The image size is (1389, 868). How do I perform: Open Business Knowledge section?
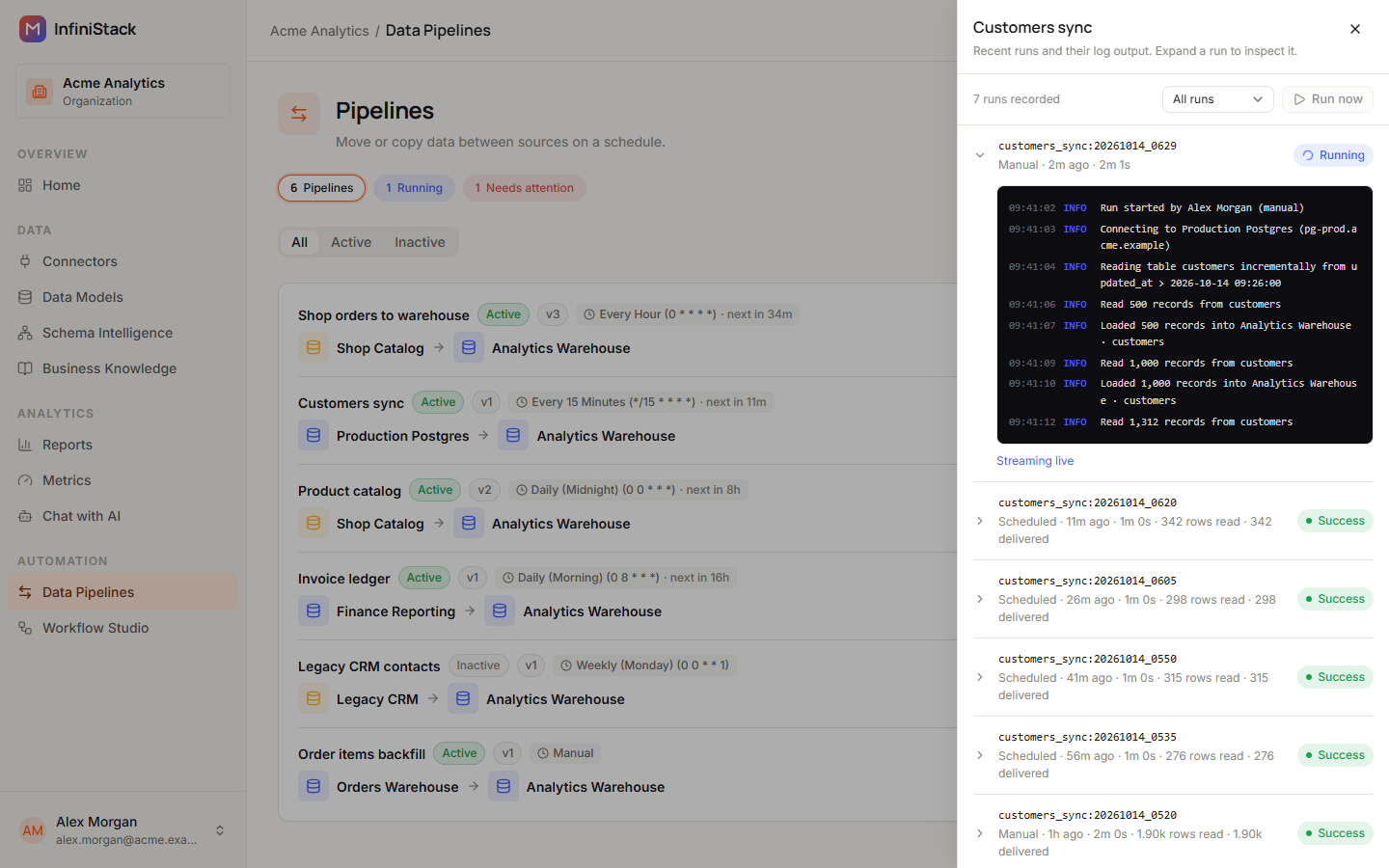[123, 368]
